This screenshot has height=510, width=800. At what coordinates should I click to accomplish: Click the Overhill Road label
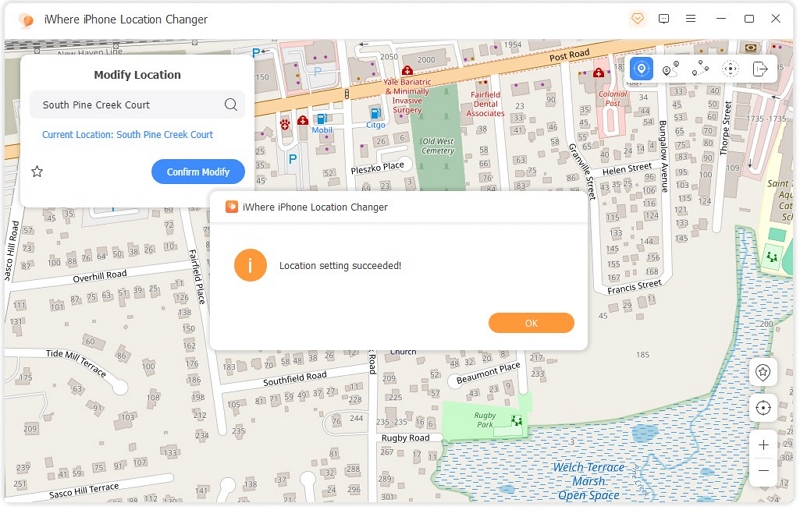[x=99, y=276]
